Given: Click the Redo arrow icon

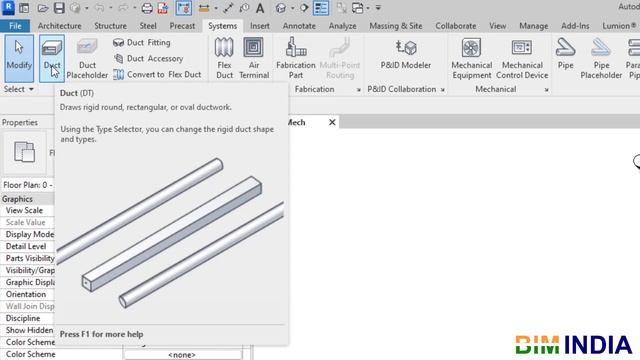Looking at the screenshot, I should 123,8.
